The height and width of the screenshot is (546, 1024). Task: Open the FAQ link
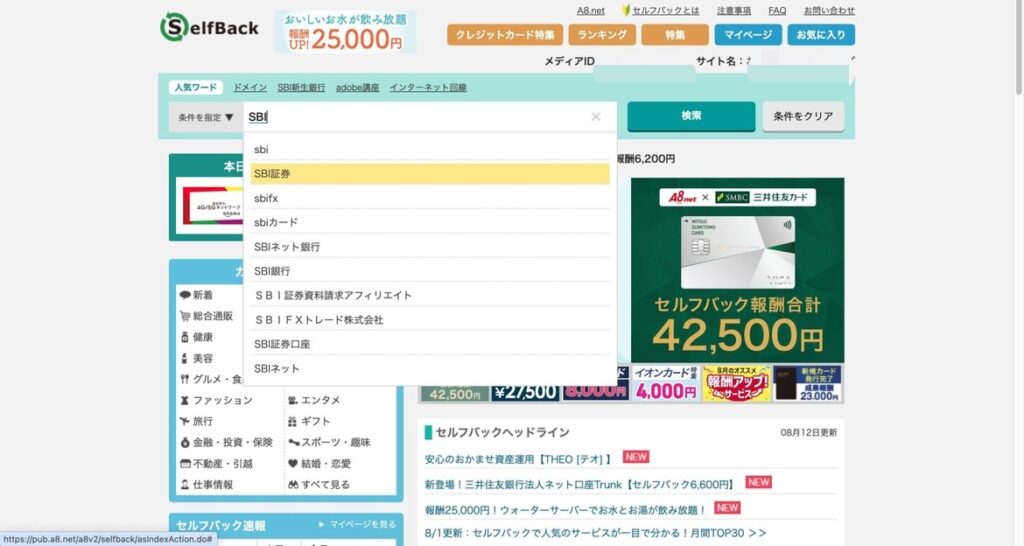[777, 10]
